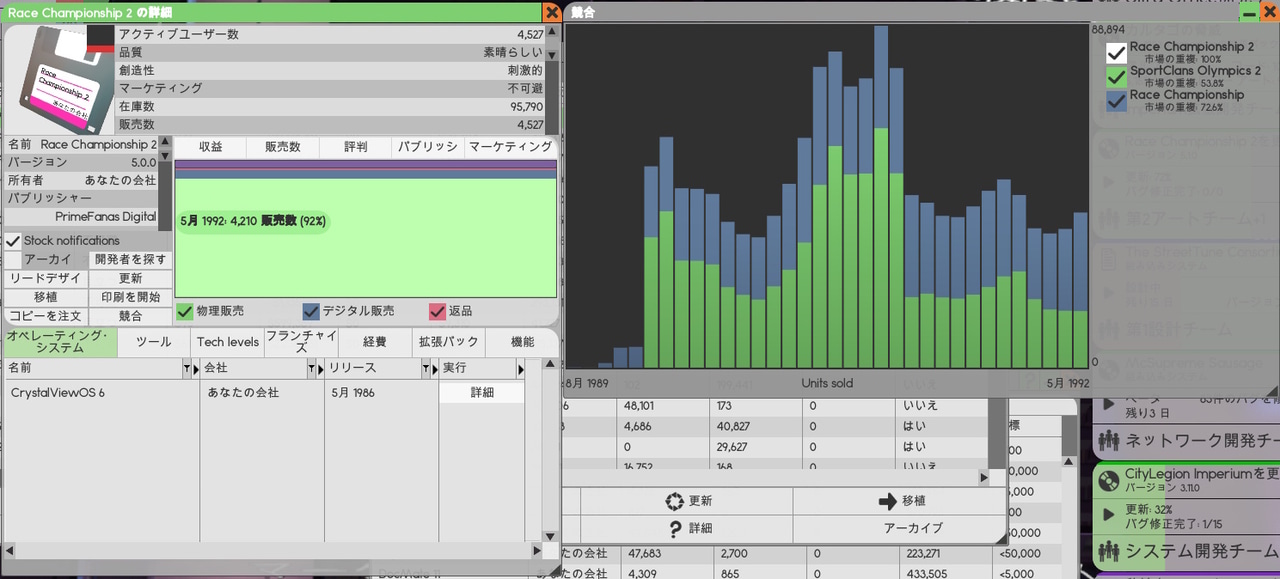
Task: Click the left arrow of the details window's bottom scrollbar
Action: tap(10, 551)
